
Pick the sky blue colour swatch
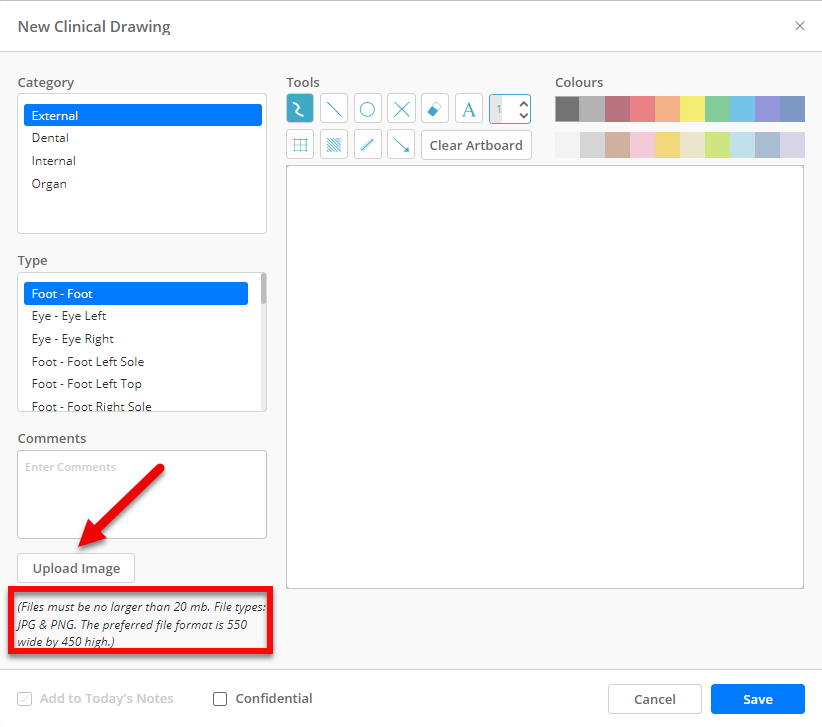[x=742, y=109]
